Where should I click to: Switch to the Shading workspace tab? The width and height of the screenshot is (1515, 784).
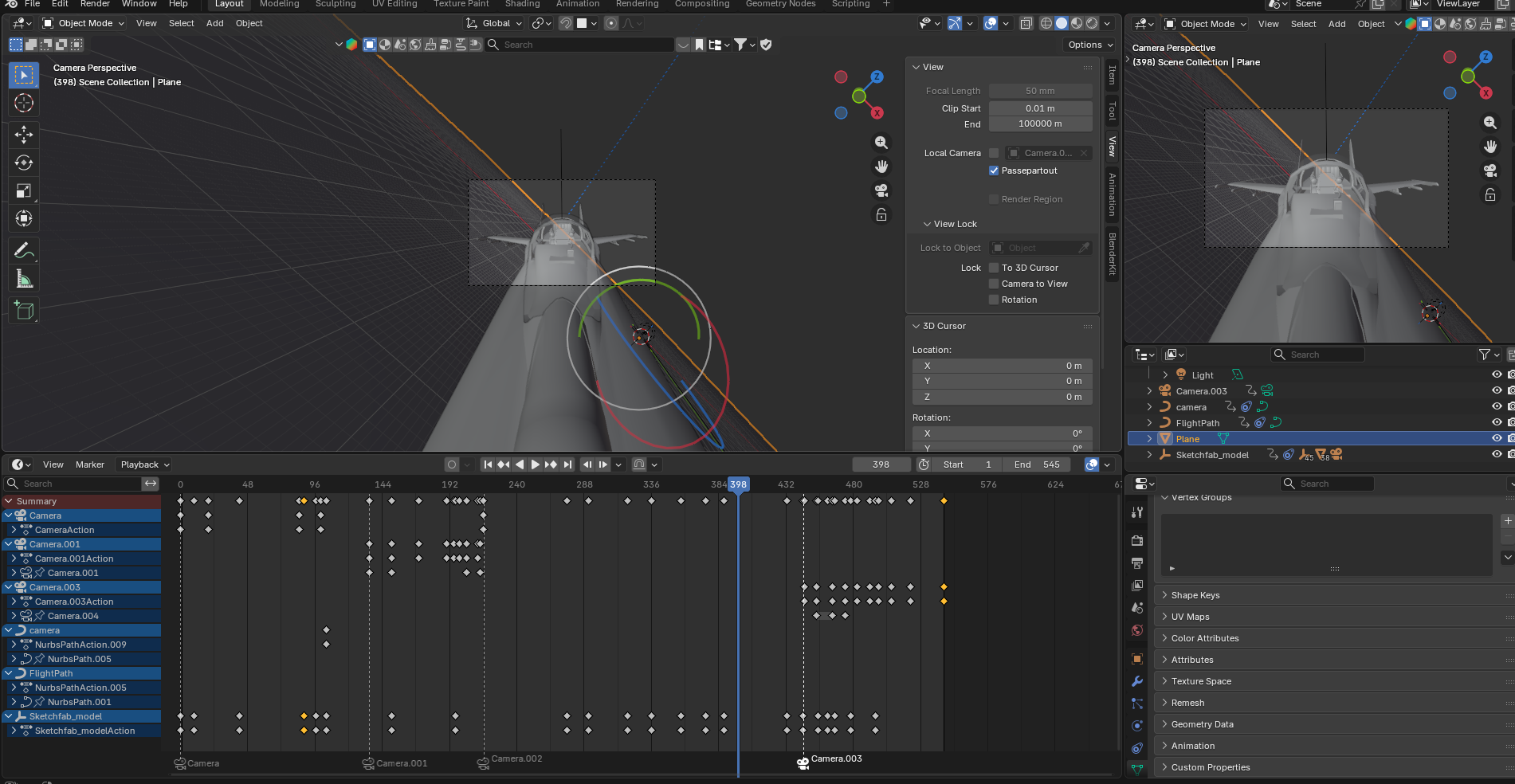coord(522,4)
